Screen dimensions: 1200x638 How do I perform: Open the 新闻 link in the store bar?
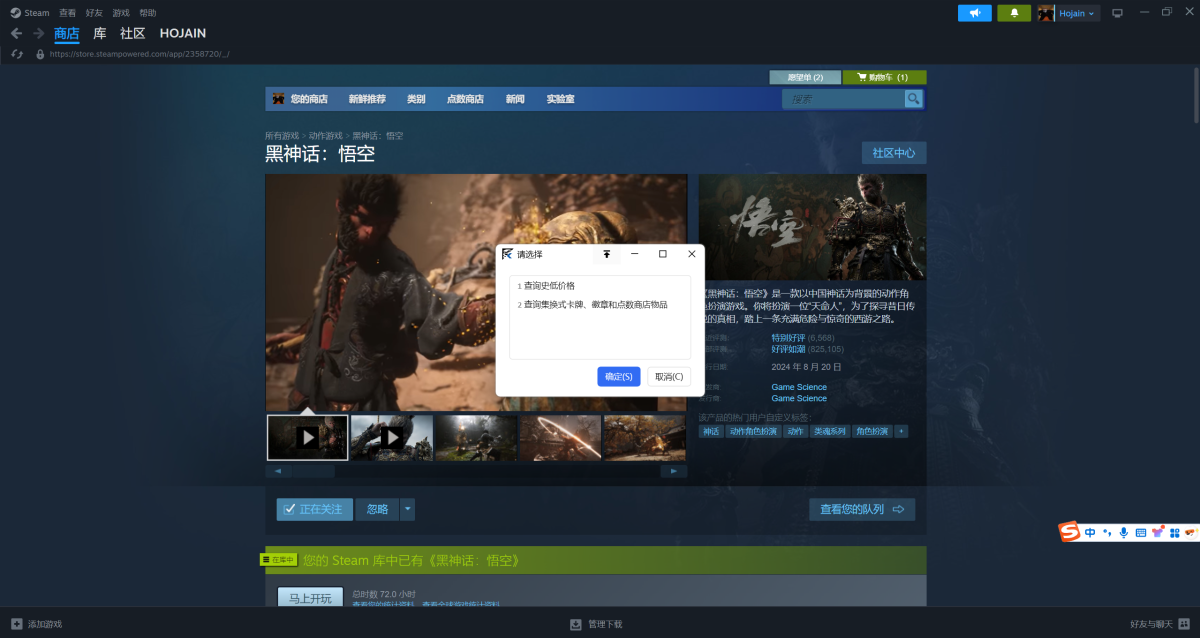[515, 99]
